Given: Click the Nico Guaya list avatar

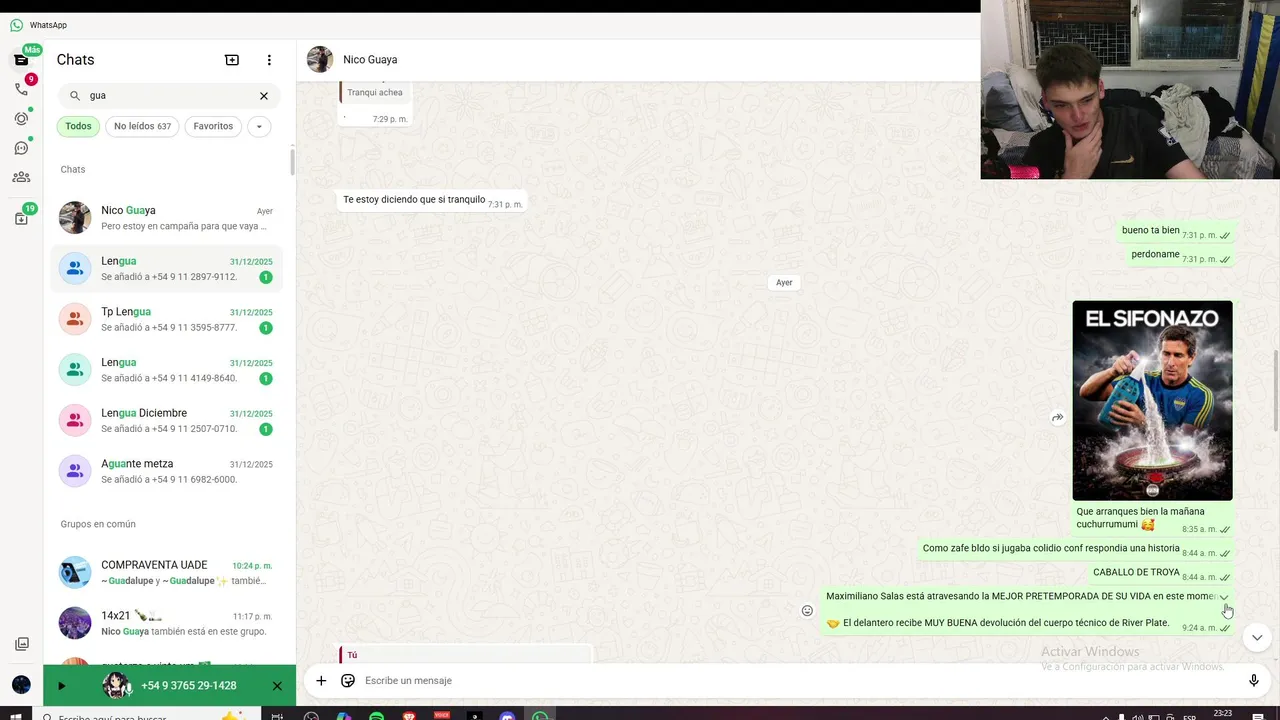Looking at the screenshot, I should 75,218.
